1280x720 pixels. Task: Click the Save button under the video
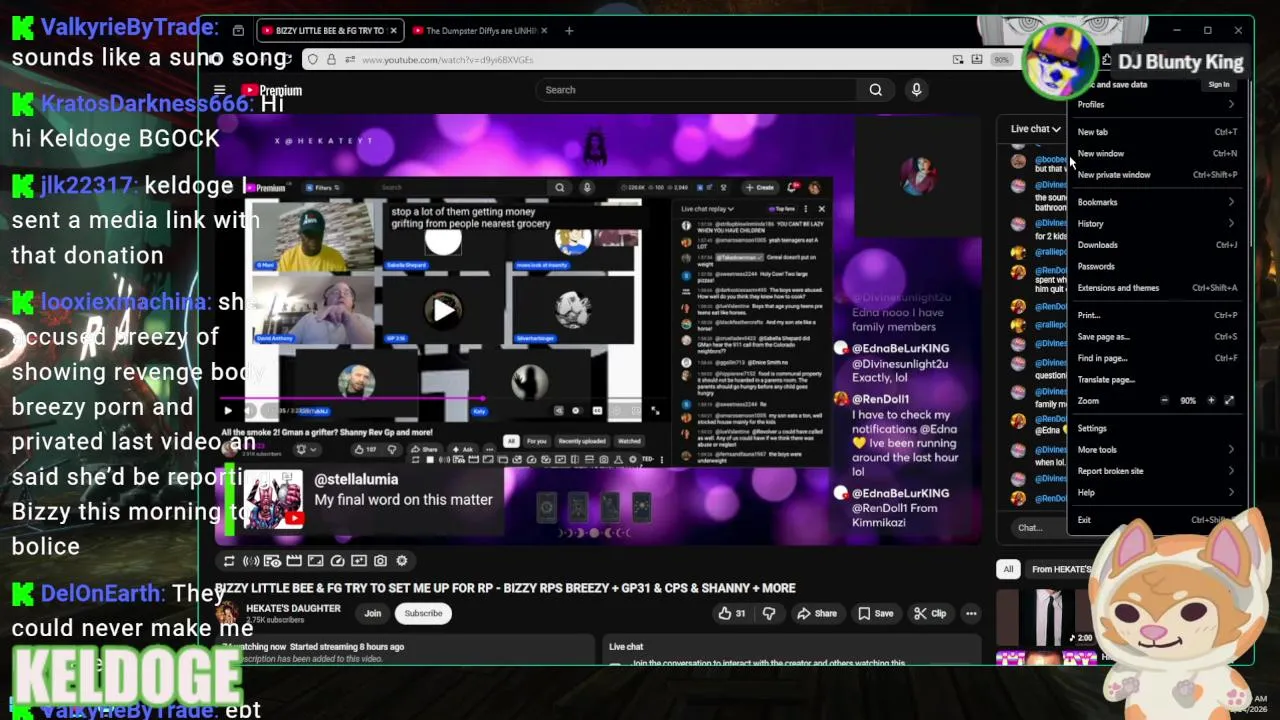tap(875, 614)
